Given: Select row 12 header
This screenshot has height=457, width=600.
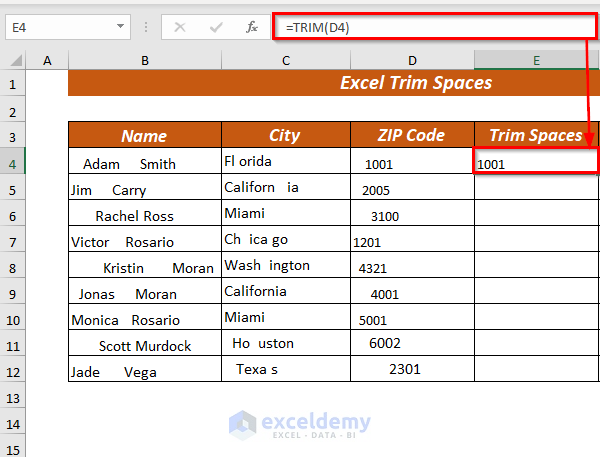Looking at the screenshot, I should click(x=14, y=370).
